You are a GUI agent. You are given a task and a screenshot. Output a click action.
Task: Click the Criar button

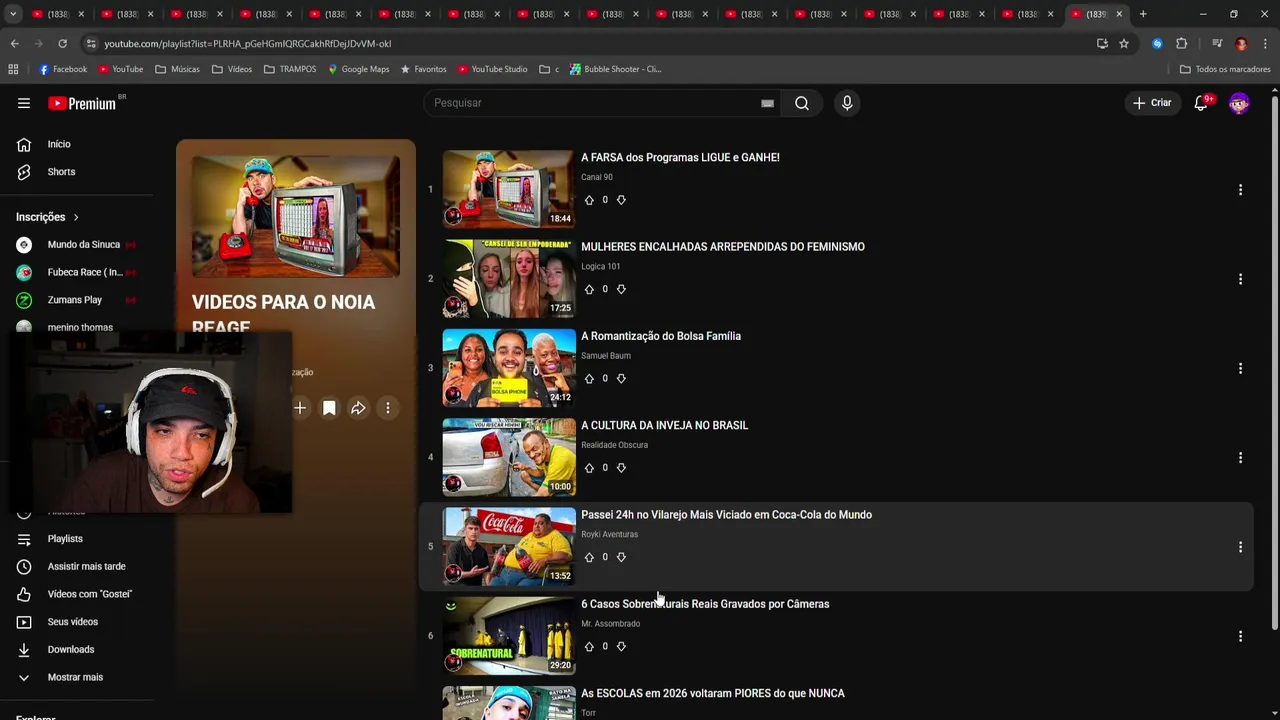(x=1151, y=103)
